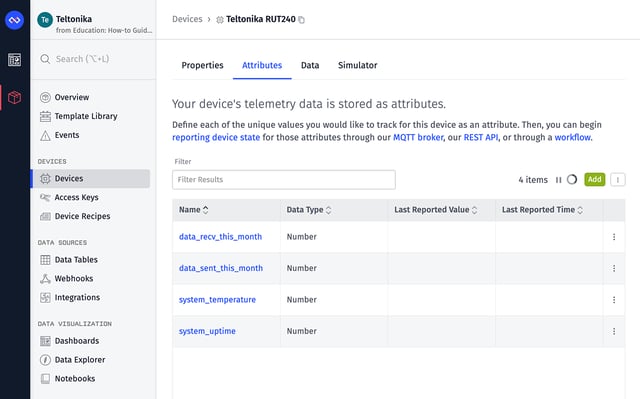
Task: Click the search magnifier icon
Action: tap(45, 59)
